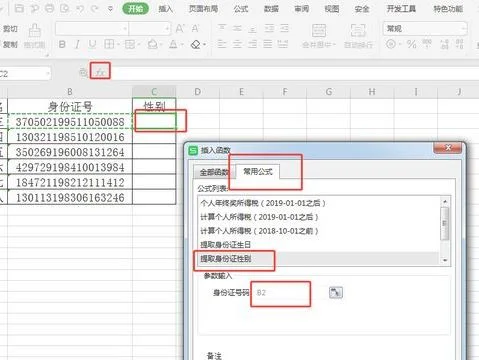This screenshot has width=479, height=360.
Task: Click the currency format icon
Action: (391, 44)
